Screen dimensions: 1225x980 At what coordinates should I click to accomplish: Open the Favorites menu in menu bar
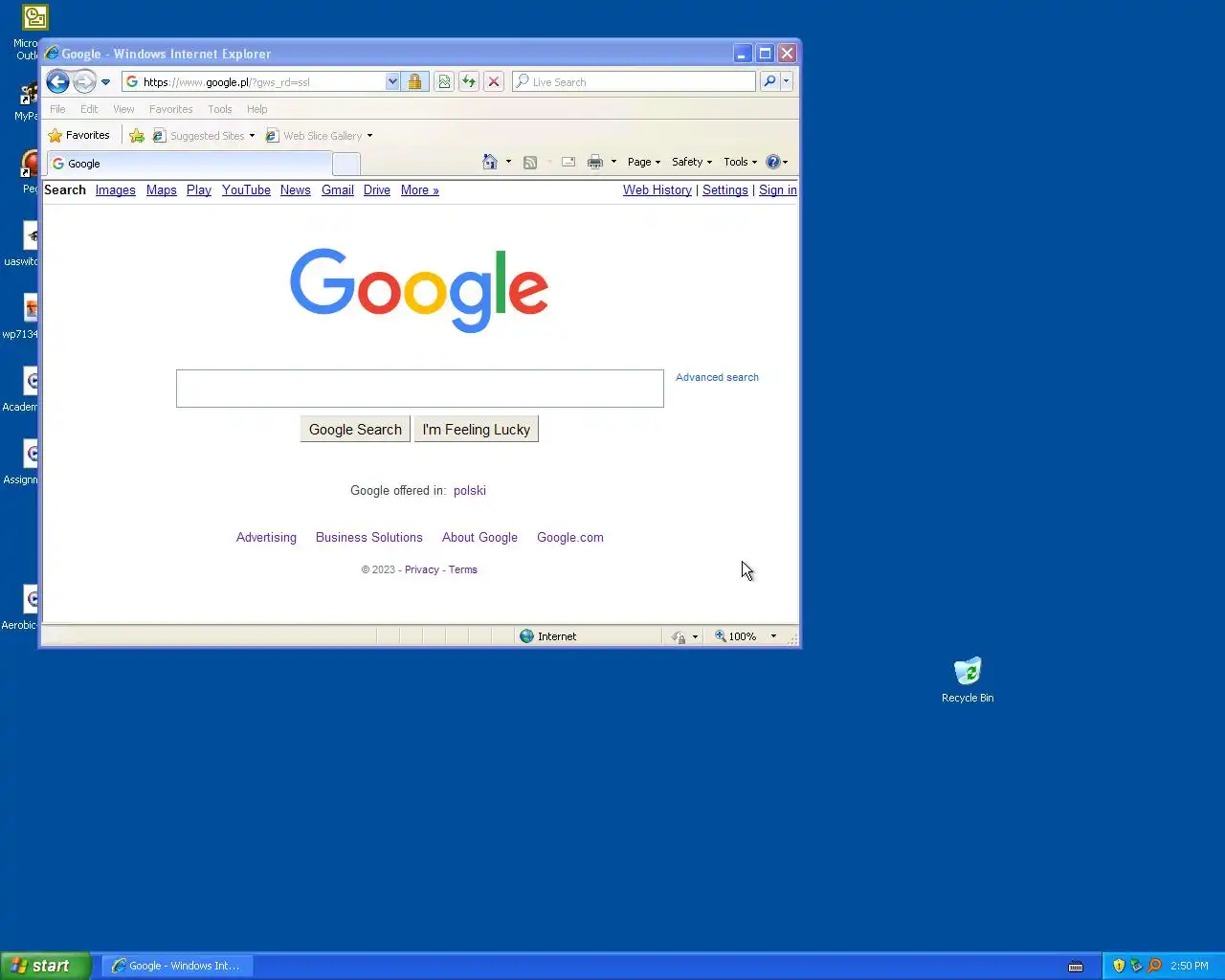coord(170,109)
